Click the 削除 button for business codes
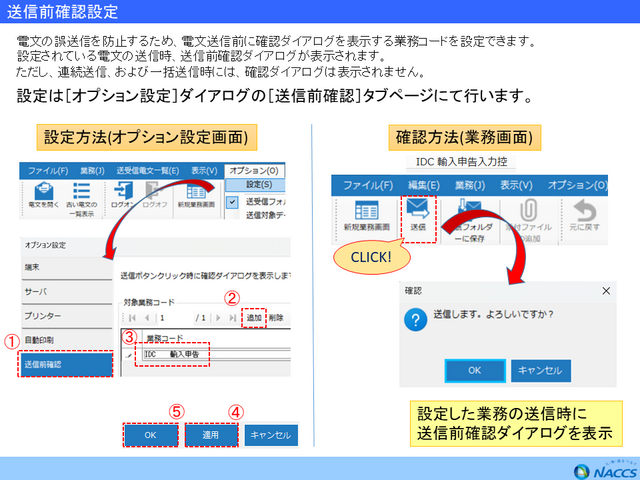The width and height of the screenshot is (640, 480). pyautogui.click(x=276, y=318)
